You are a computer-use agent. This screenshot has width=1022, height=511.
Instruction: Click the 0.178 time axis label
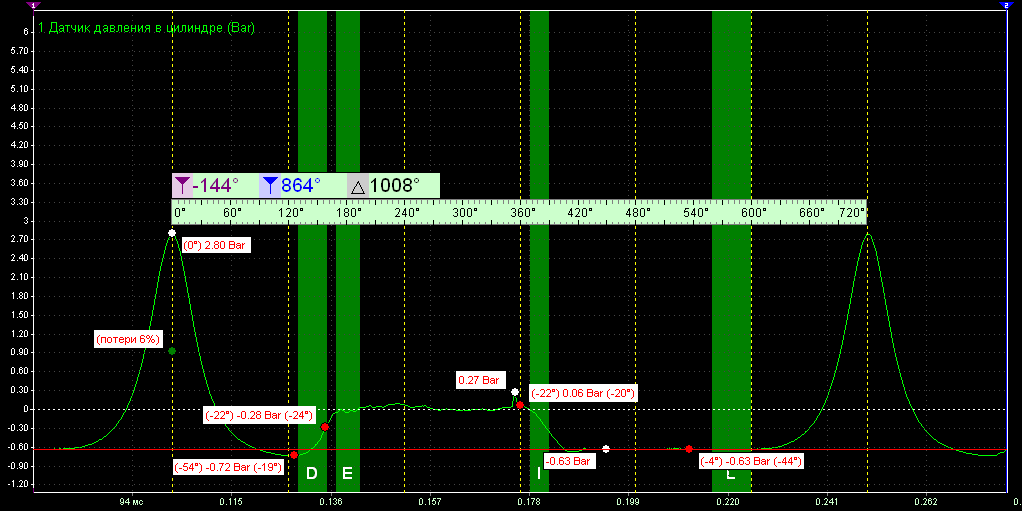click(x=529, y=503)
